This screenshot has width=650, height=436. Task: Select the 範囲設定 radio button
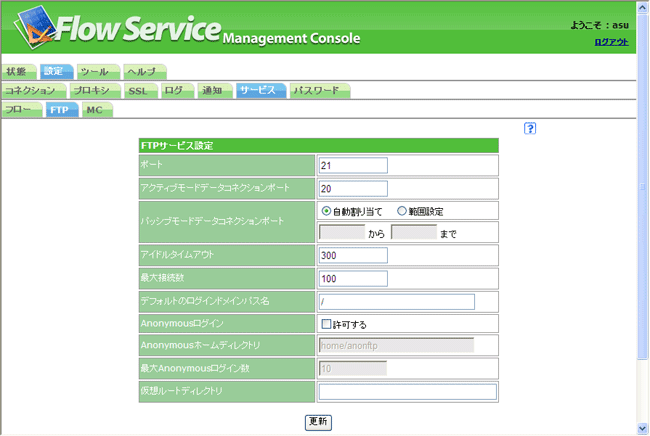point(402,211)
